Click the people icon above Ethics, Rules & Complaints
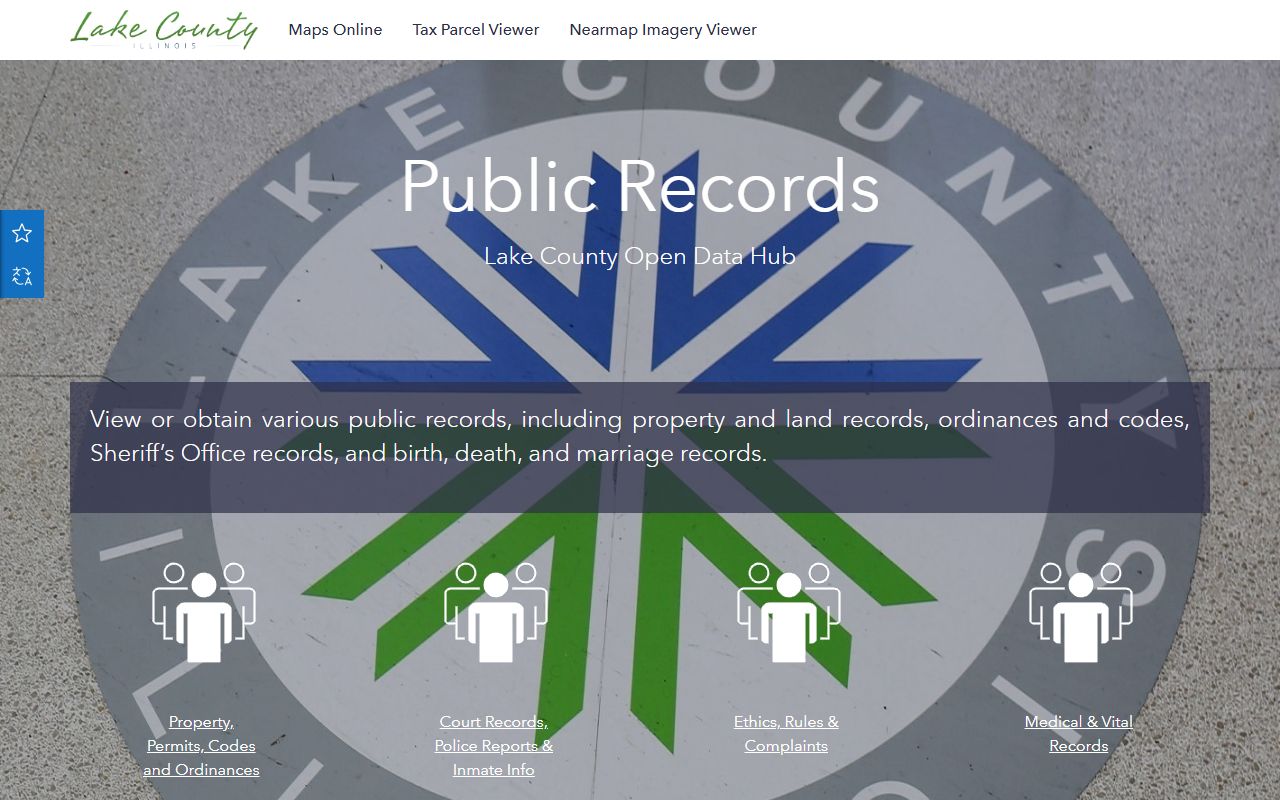Screen dimensions: 1280x800 789,612
